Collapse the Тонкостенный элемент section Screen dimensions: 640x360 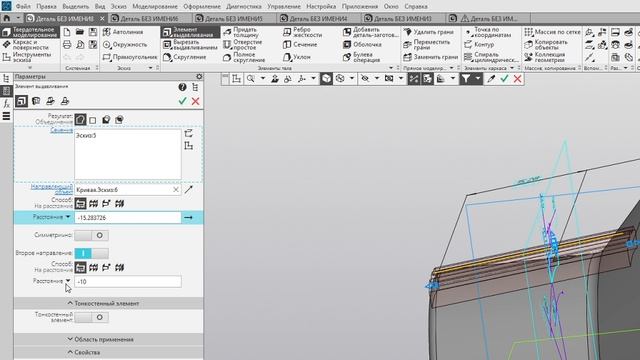pyautogui.click(x=108, y=303)
